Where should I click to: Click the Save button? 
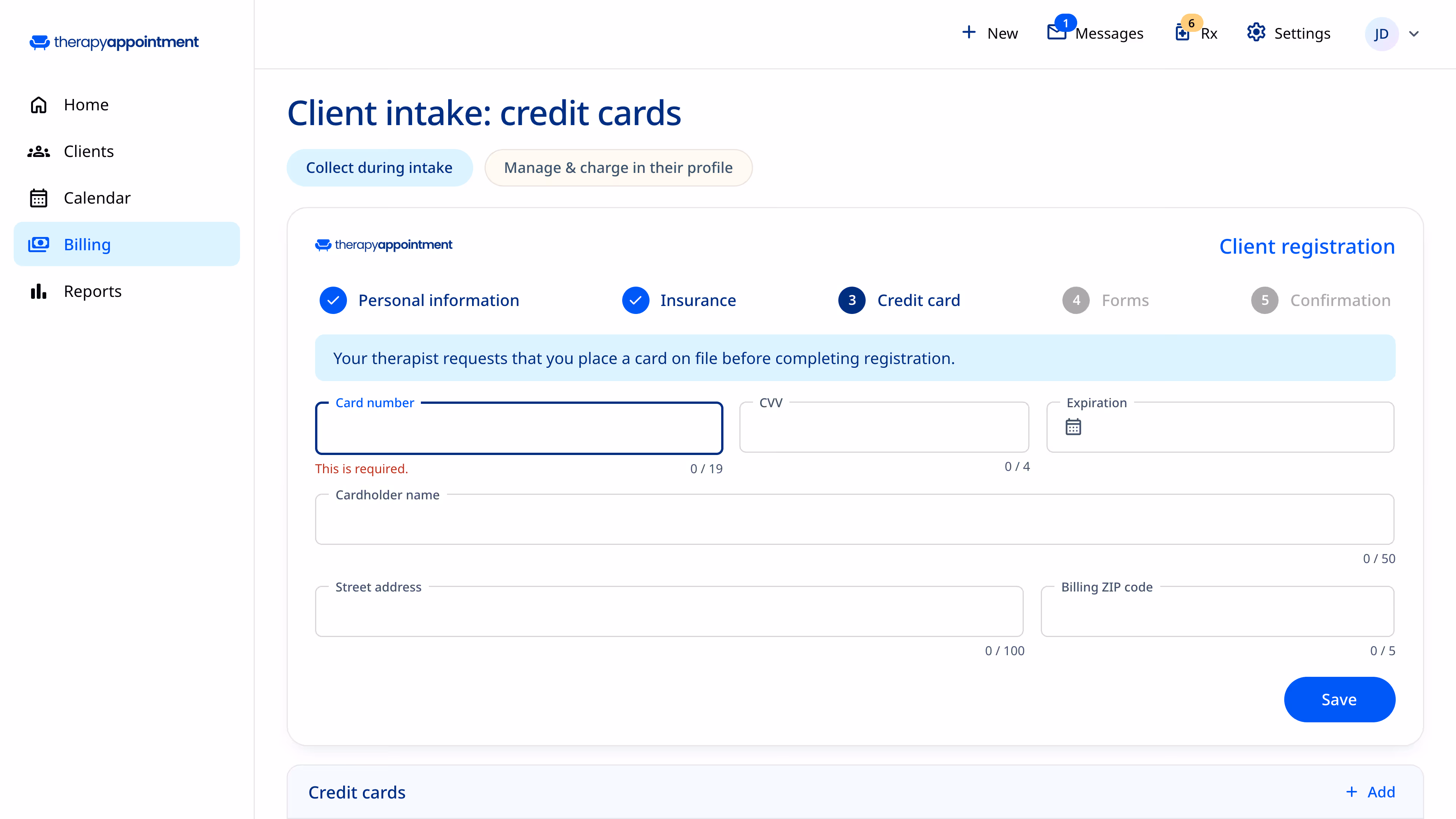click(x=1340, y=699)
